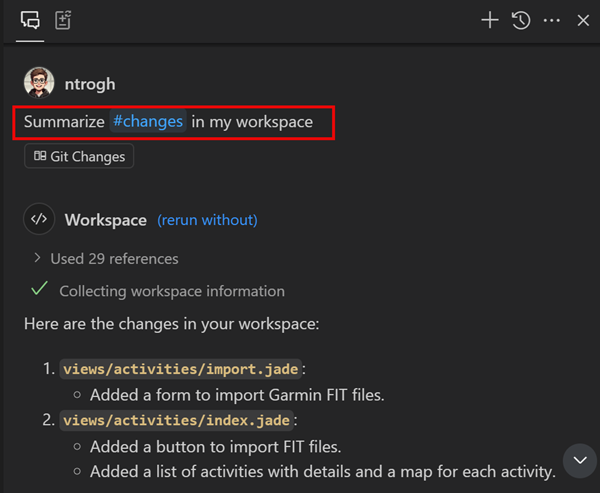Click the ntrogh username label
This screenshot has height=493, width=600.
pyautogui.click(x=90, y=84)
